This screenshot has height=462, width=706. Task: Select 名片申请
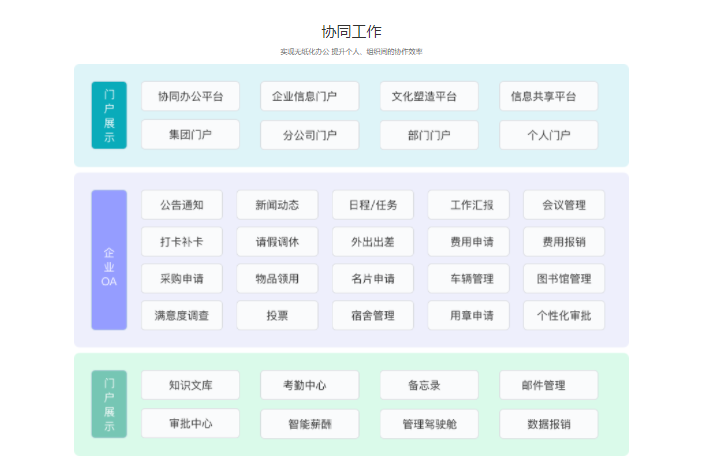tap(373, 279)
